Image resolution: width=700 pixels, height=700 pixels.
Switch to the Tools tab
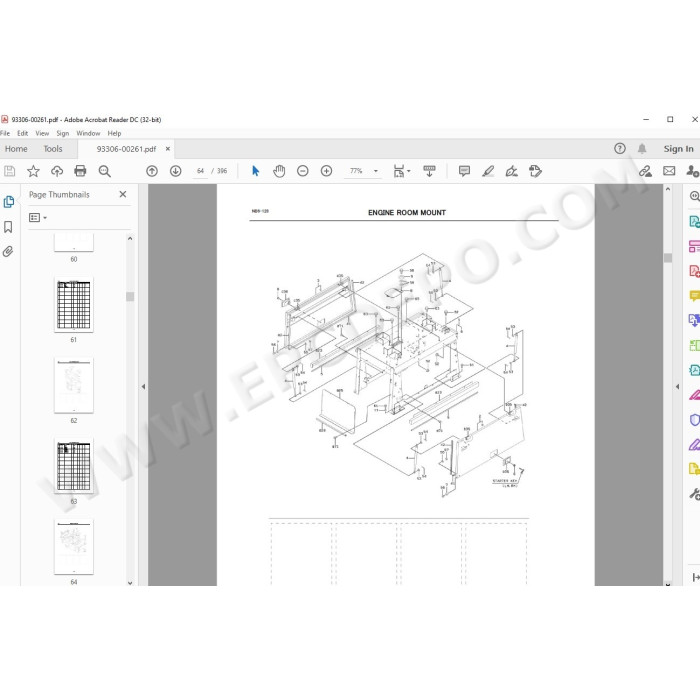[53, 149]
